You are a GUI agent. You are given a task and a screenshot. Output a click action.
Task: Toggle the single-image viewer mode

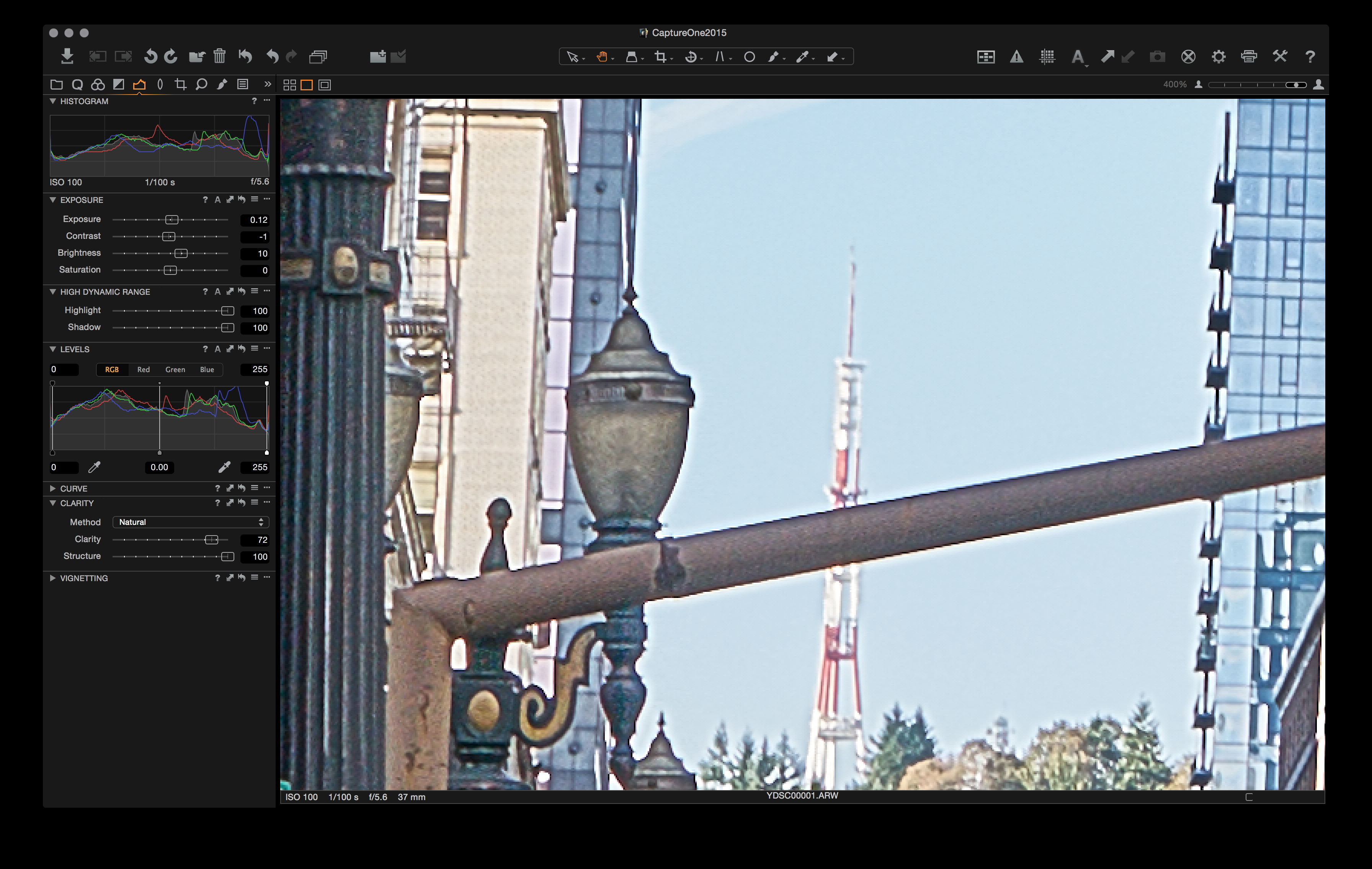pos(307,85)
